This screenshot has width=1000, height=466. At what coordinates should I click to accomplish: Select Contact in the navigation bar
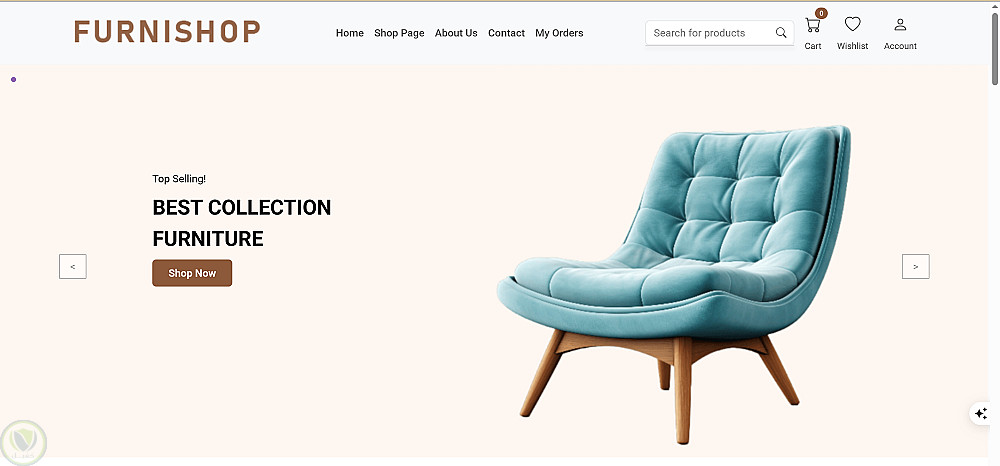(506, 33)
